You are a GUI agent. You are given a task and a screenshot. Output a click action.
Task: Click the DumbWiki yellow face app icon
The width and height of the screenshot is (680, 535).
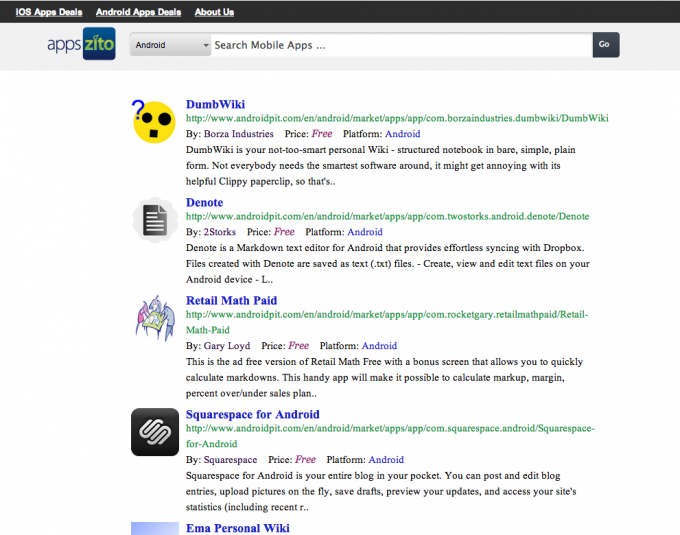point(154,121)
